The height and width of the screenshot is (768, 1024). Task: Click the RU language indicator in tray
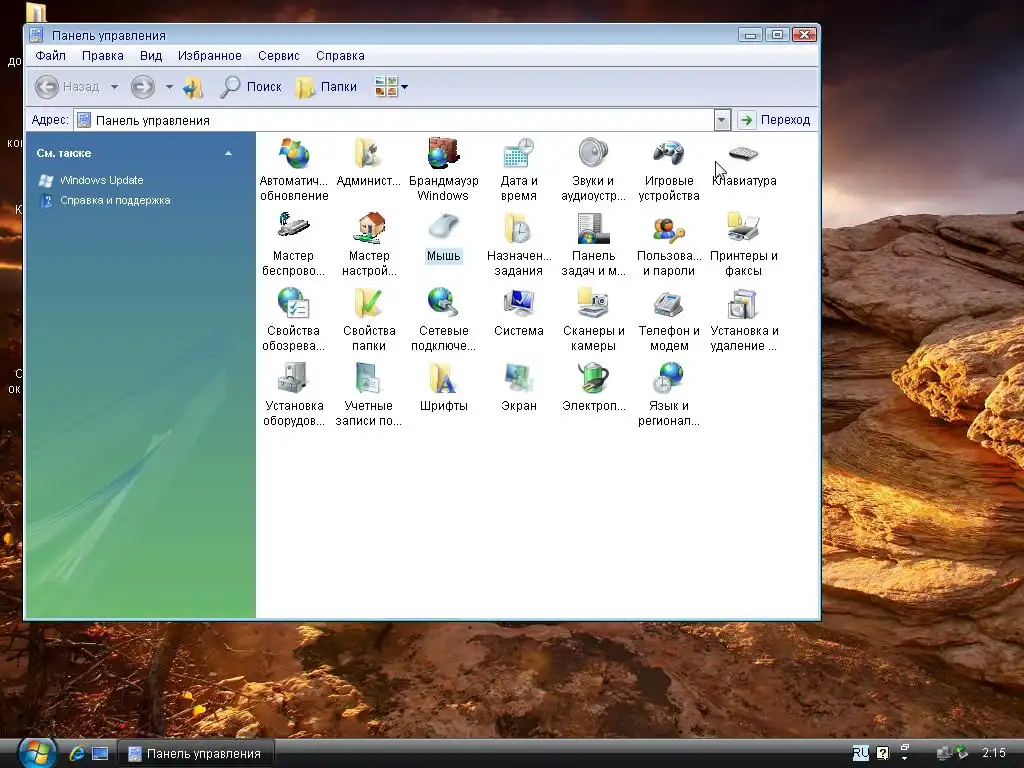coord(861,753)
